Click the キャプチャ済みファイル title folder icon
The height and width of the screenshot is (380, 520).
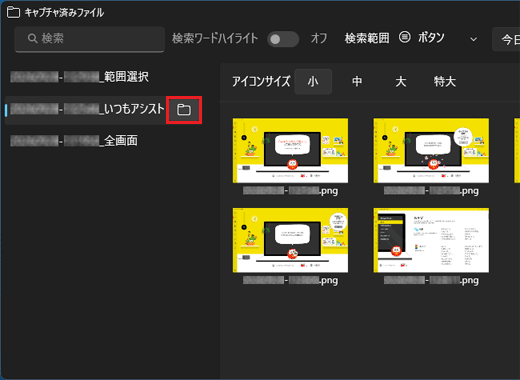13,12
